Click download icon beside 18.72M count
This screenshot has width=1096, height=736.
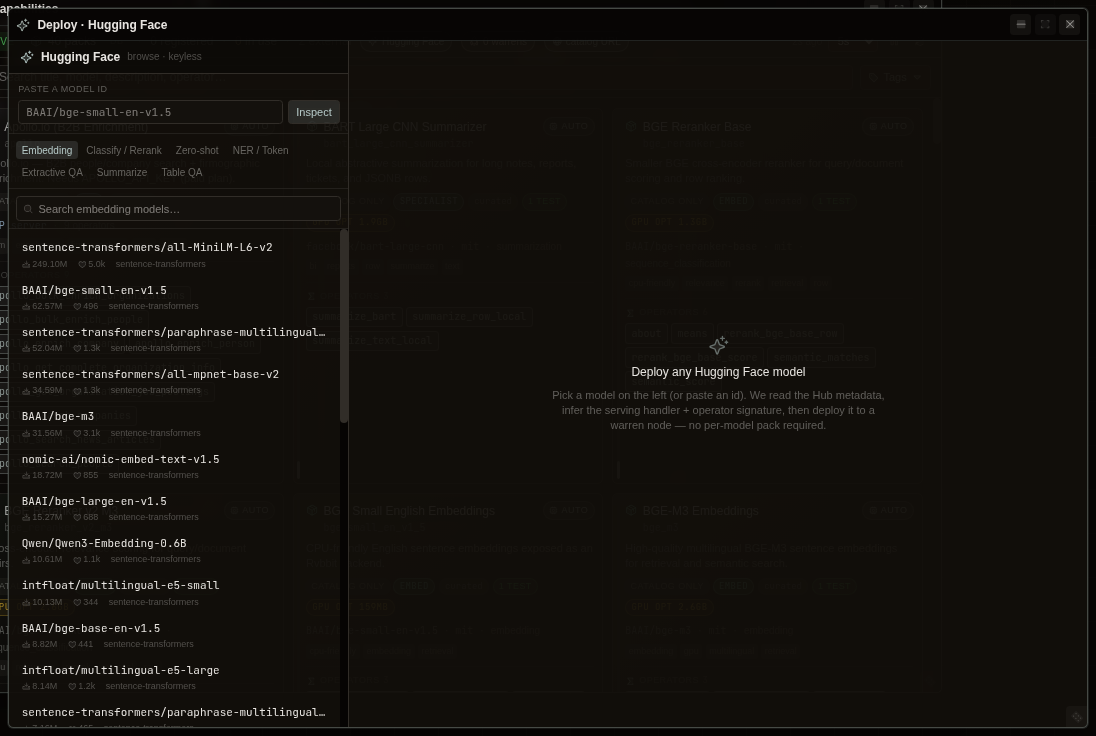[26, 475]
